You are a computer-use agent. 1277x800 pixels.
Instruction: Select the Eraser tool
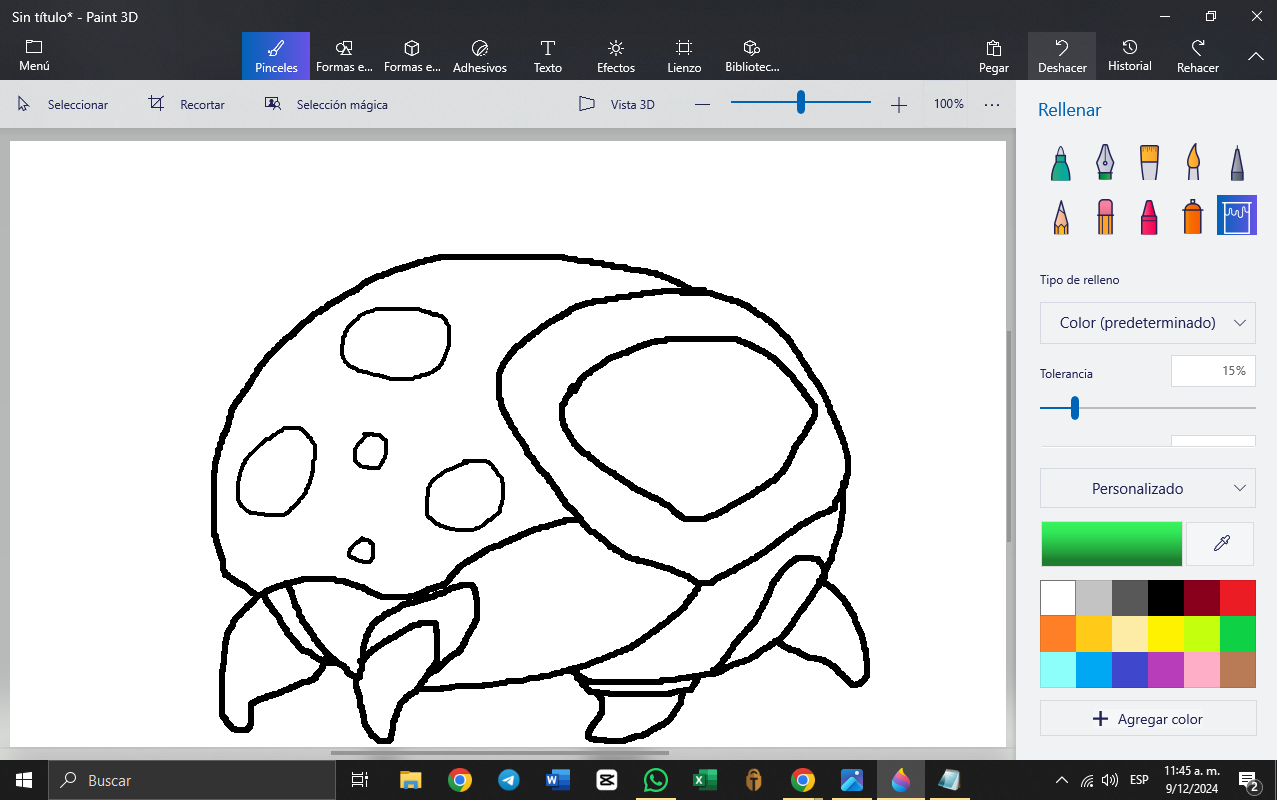pos(1105,215)
